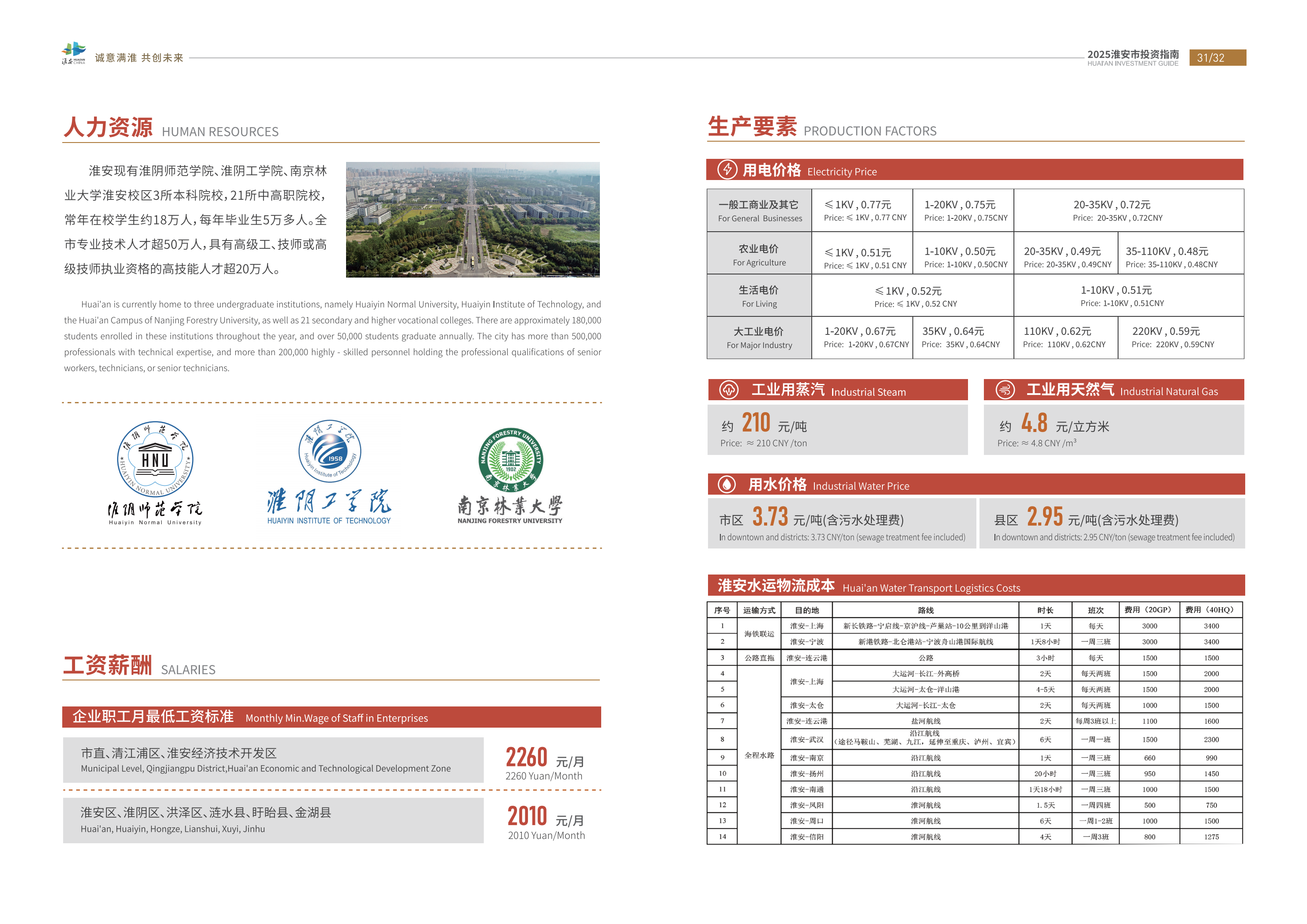This screenshot has height=924, width=1307.
Task: Click the 1-10KV, 0.51元 living price cell
Action: pos(1129,296)
